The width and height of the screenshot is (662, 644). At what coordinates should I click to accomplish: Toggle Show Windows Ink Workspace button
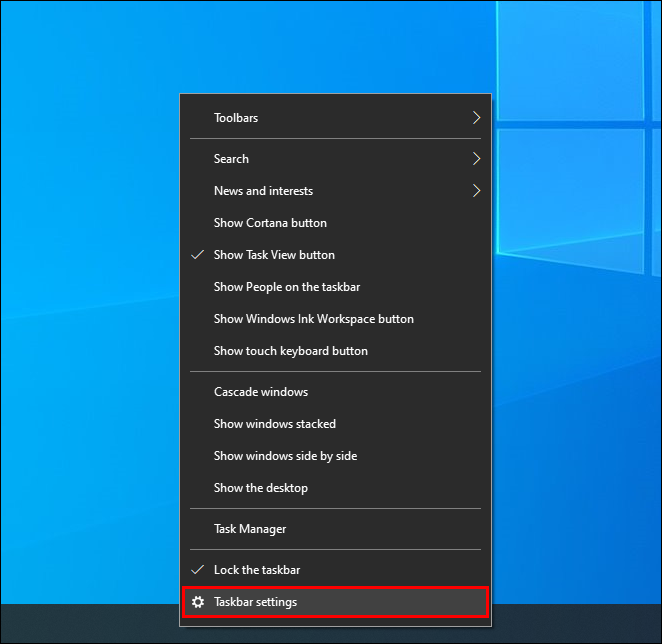313,319
